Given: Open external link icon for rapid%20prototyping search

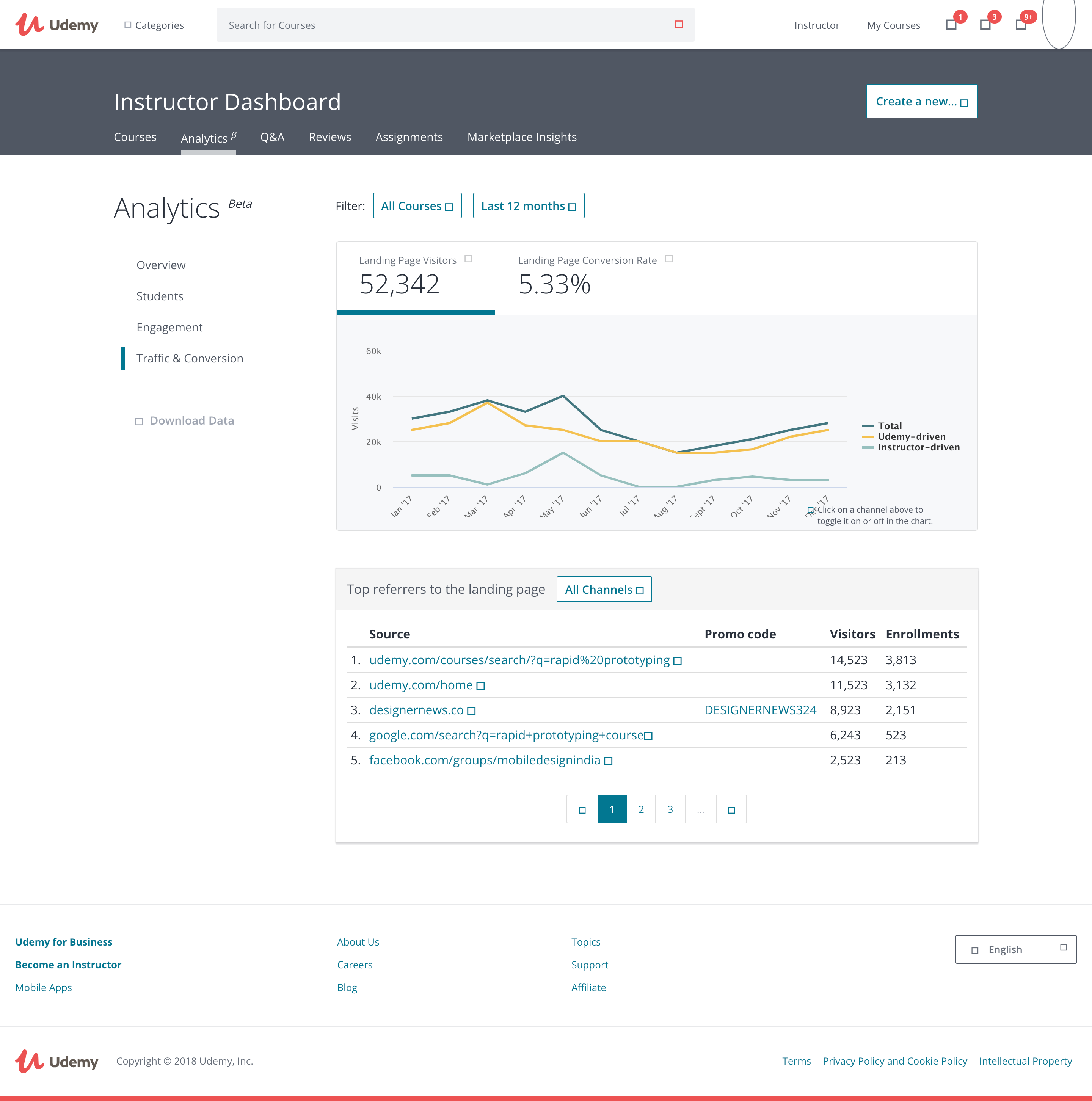Looking at the screenshot, I should coord(677,661).
